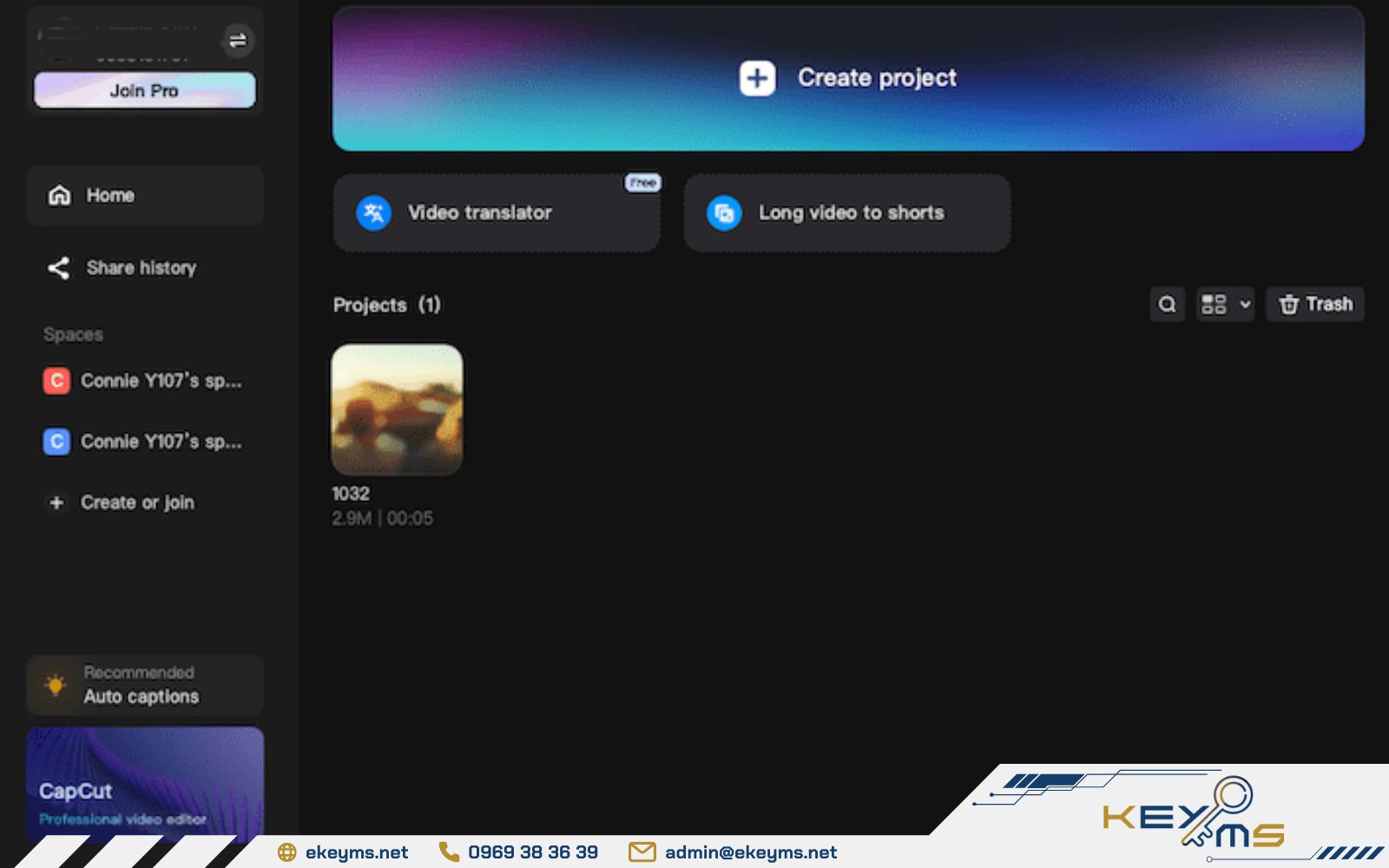Click the sun icon for Auto captions
The width and height of the screenshot is (1389, 868).
(56, 685)
